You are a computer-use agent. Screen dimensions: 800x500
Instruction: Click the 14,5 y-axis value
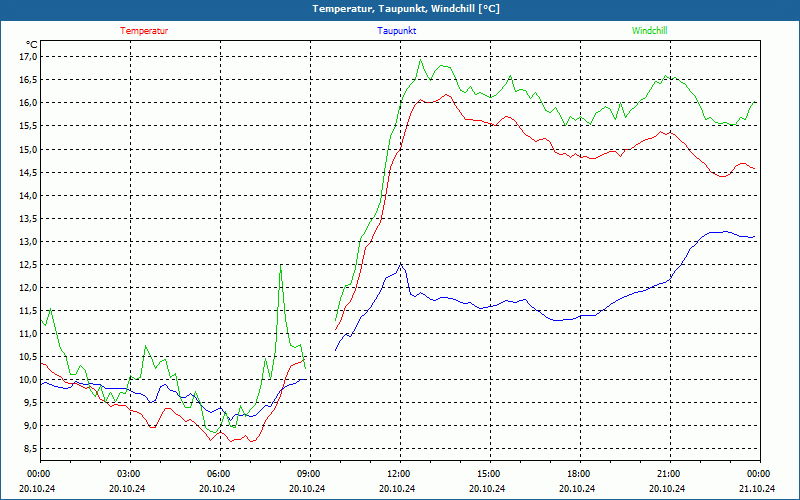tap(29, 172)
